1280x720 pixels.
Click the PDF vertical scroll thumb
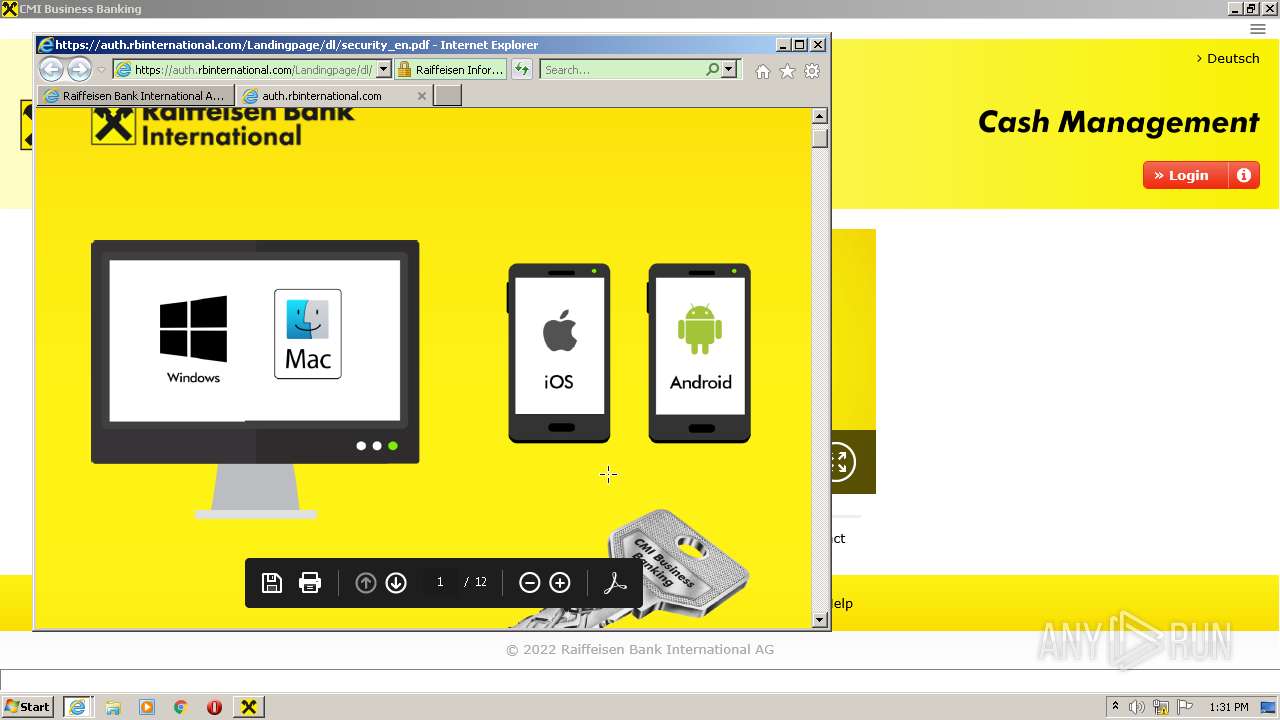click(820, 138)
